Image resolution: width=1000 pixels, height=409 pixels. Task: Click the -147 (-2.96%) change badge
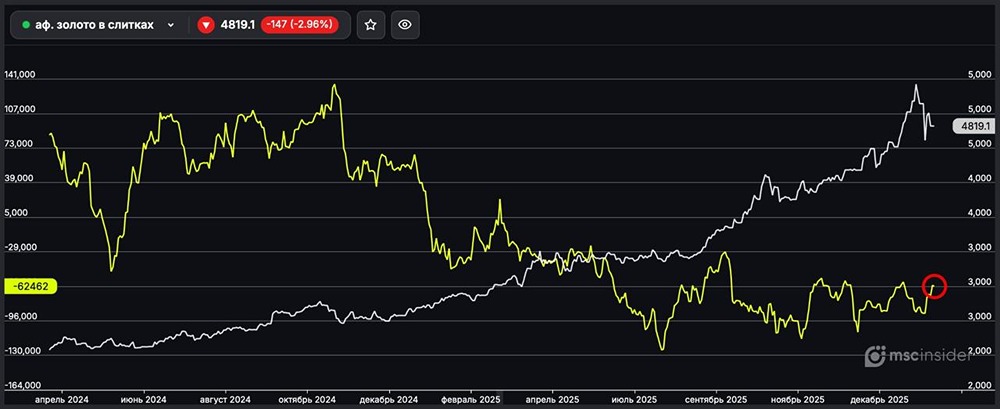[x=300, y=26]
